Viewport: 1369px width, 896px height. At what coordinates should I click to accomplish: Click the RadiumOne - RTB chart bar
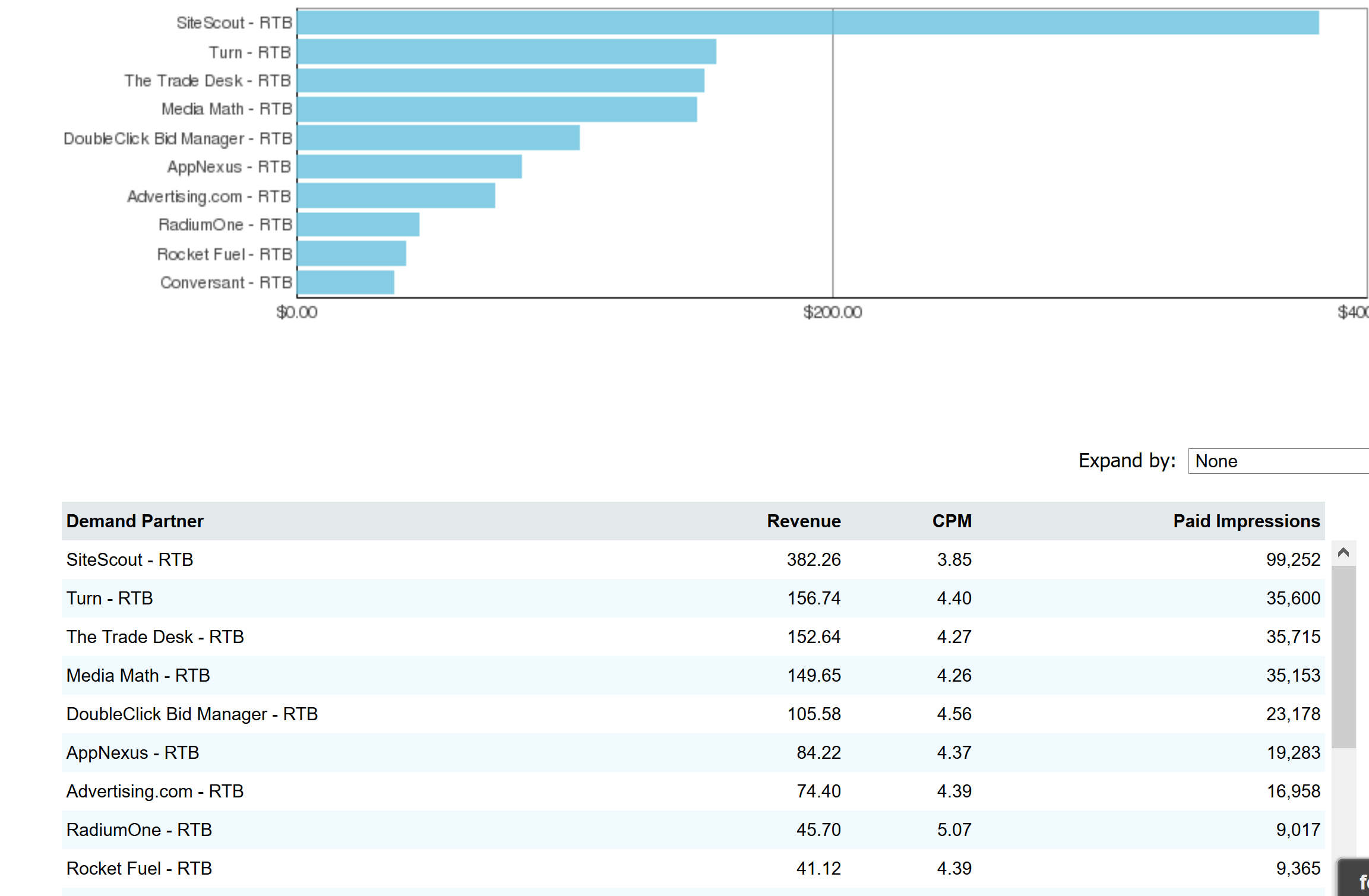tap(358, 224)
